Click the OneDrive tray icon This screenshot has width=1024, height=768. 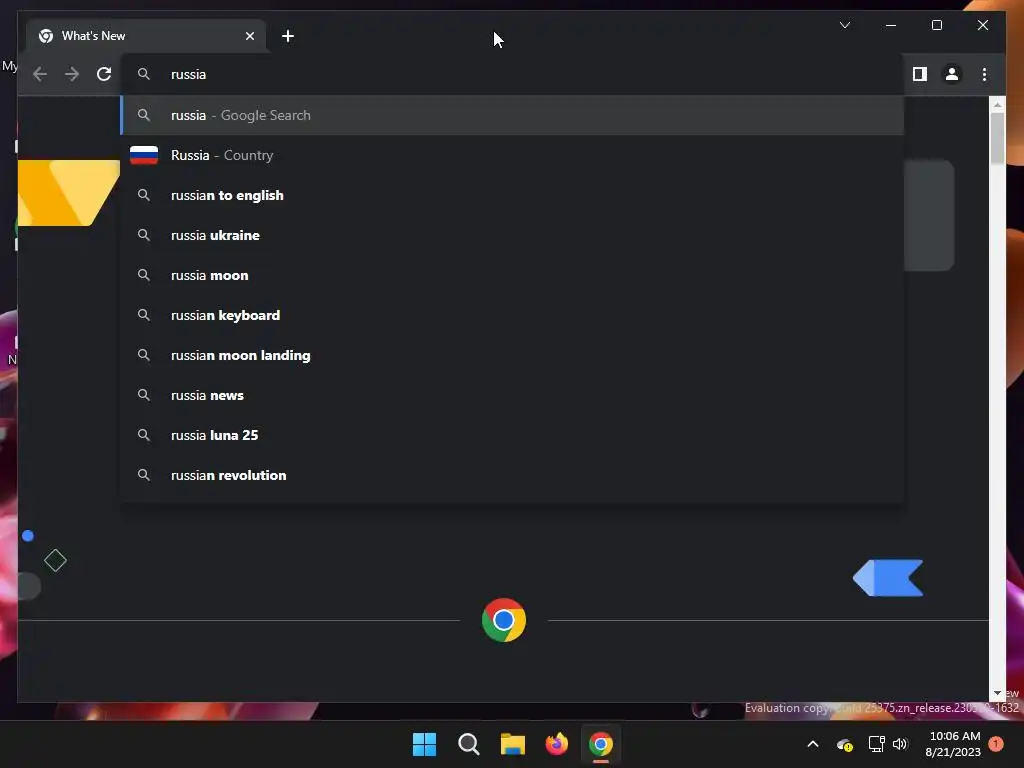tap(844, 744)
